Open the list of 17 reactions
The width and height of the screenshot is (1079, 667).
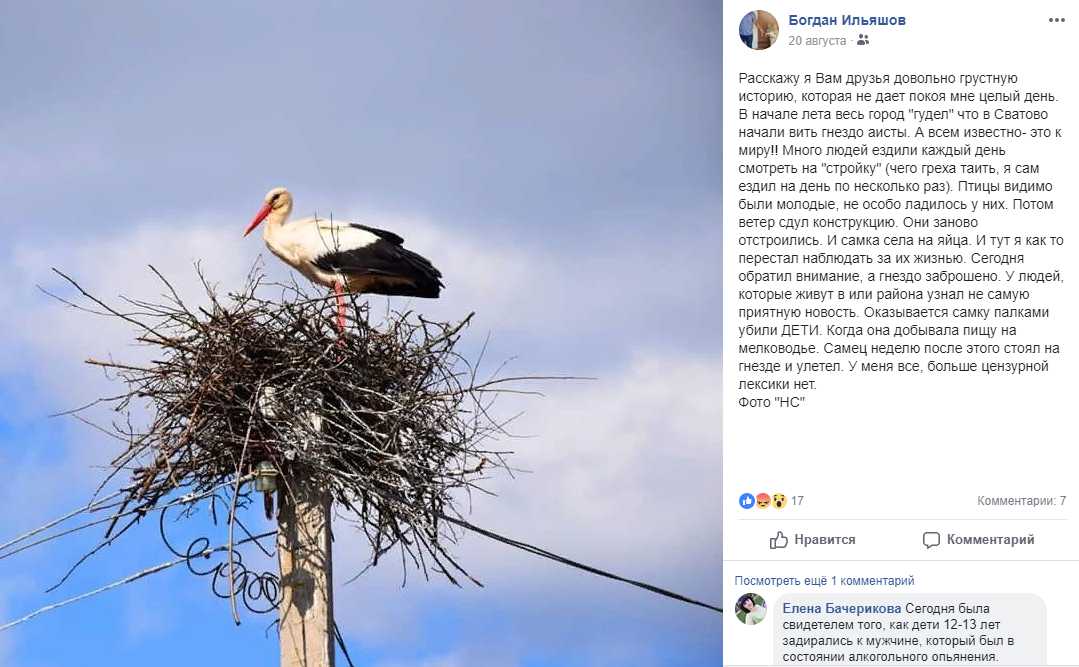797,501
